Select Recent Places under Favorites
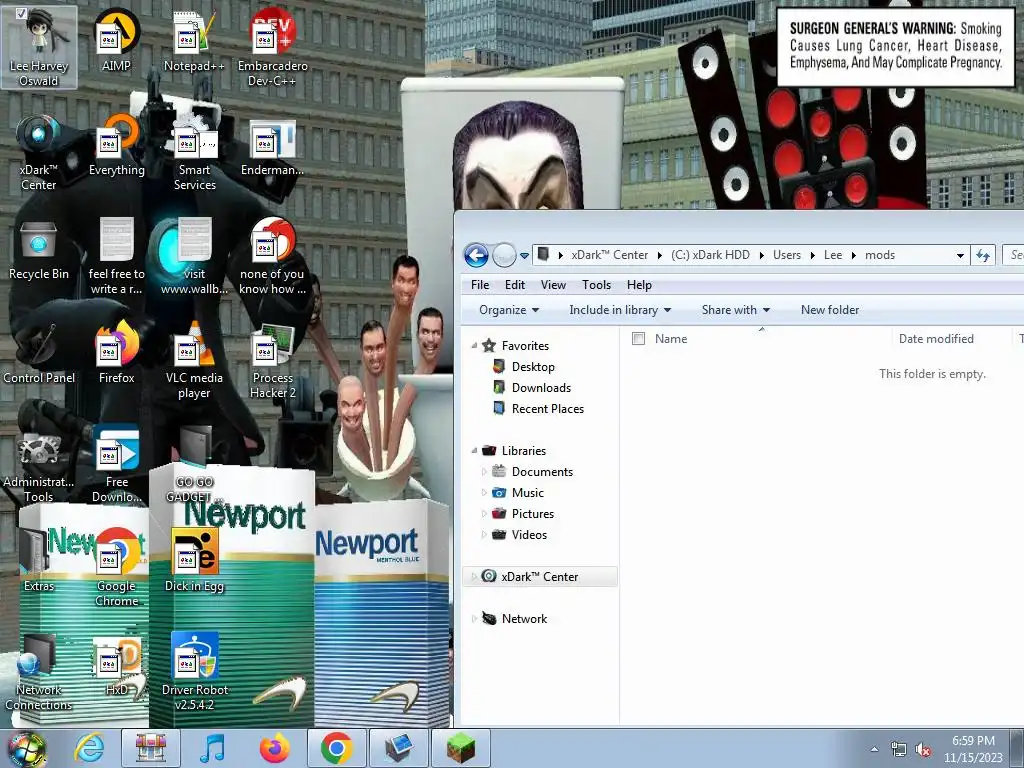Screen dimensions: 1024x768 point(548,408)
